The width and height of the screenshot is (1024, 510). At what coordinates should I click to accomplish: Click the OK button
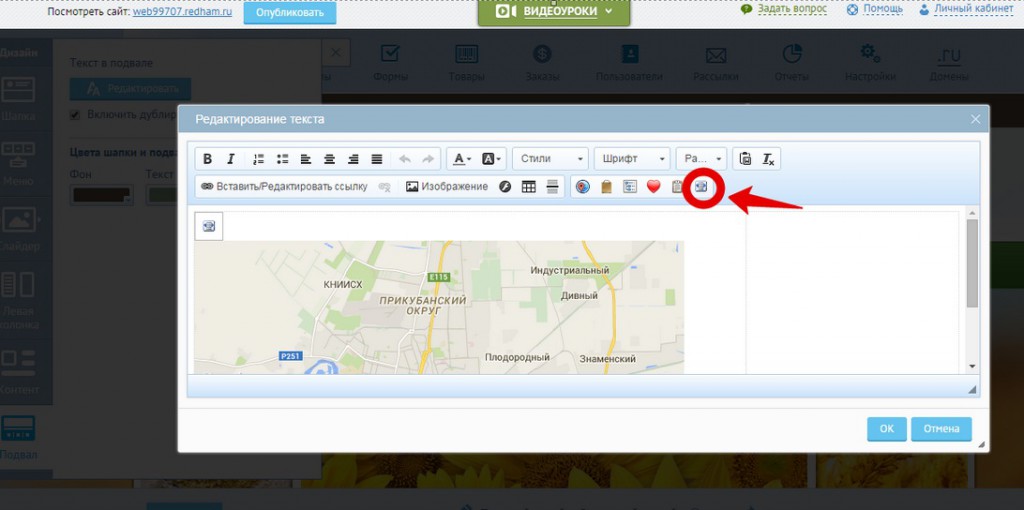pyautogui.click(x=886, y=429)
